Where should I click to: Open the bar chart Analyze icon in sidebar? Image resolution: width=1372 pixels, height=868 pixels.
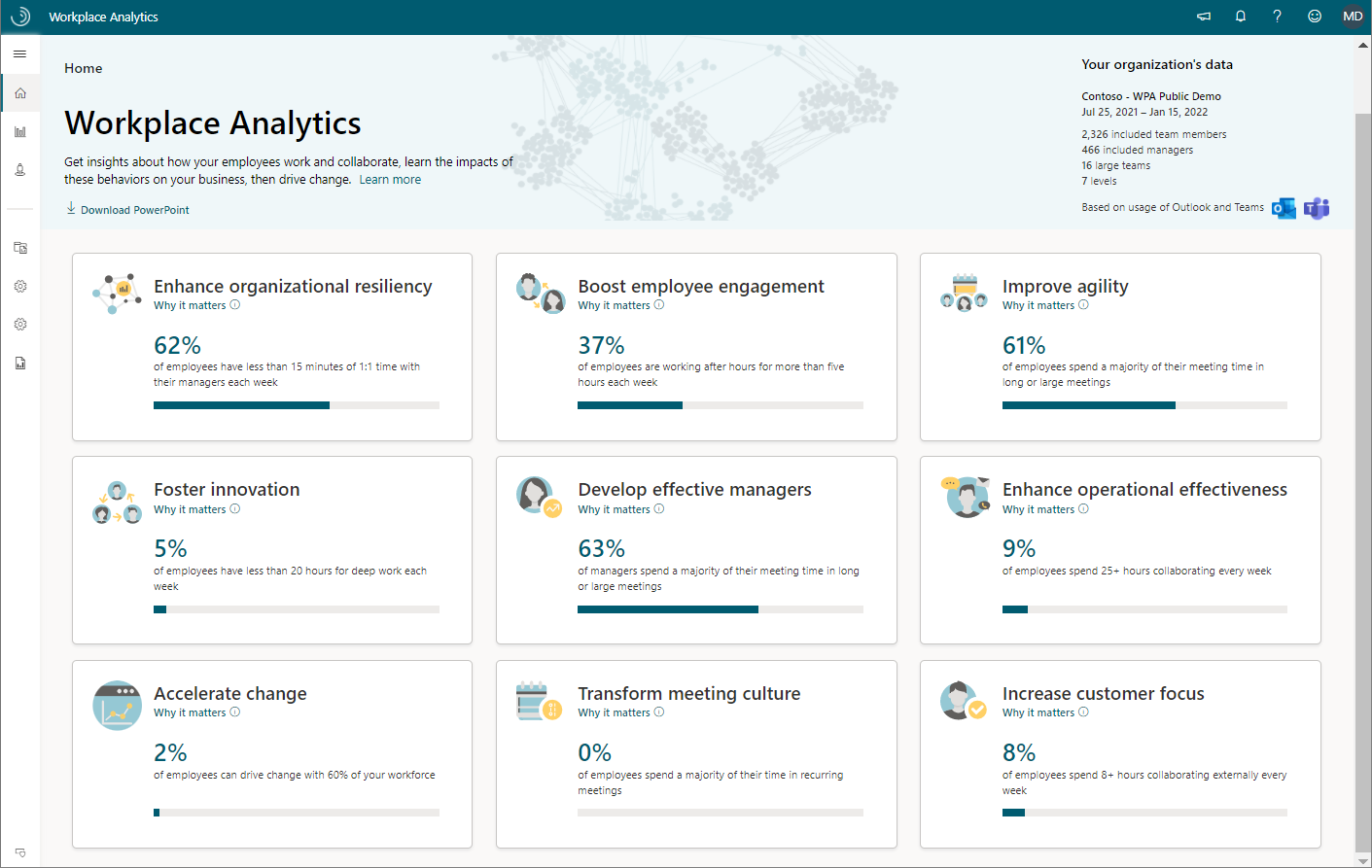(20, 131)
